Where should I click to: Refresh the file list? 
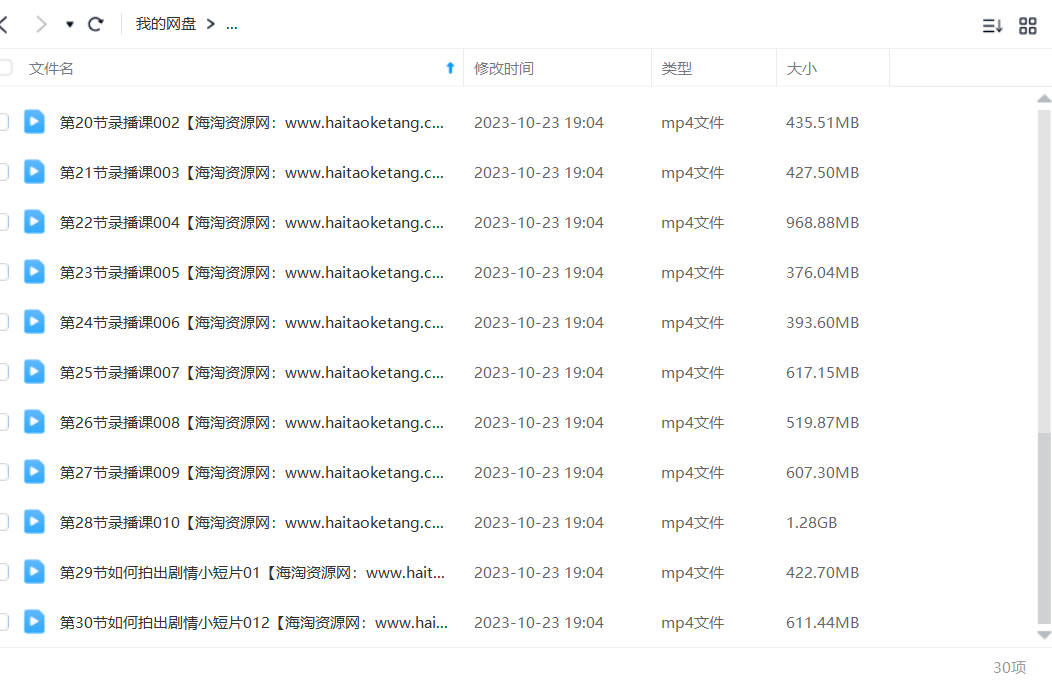pos(95,25)
